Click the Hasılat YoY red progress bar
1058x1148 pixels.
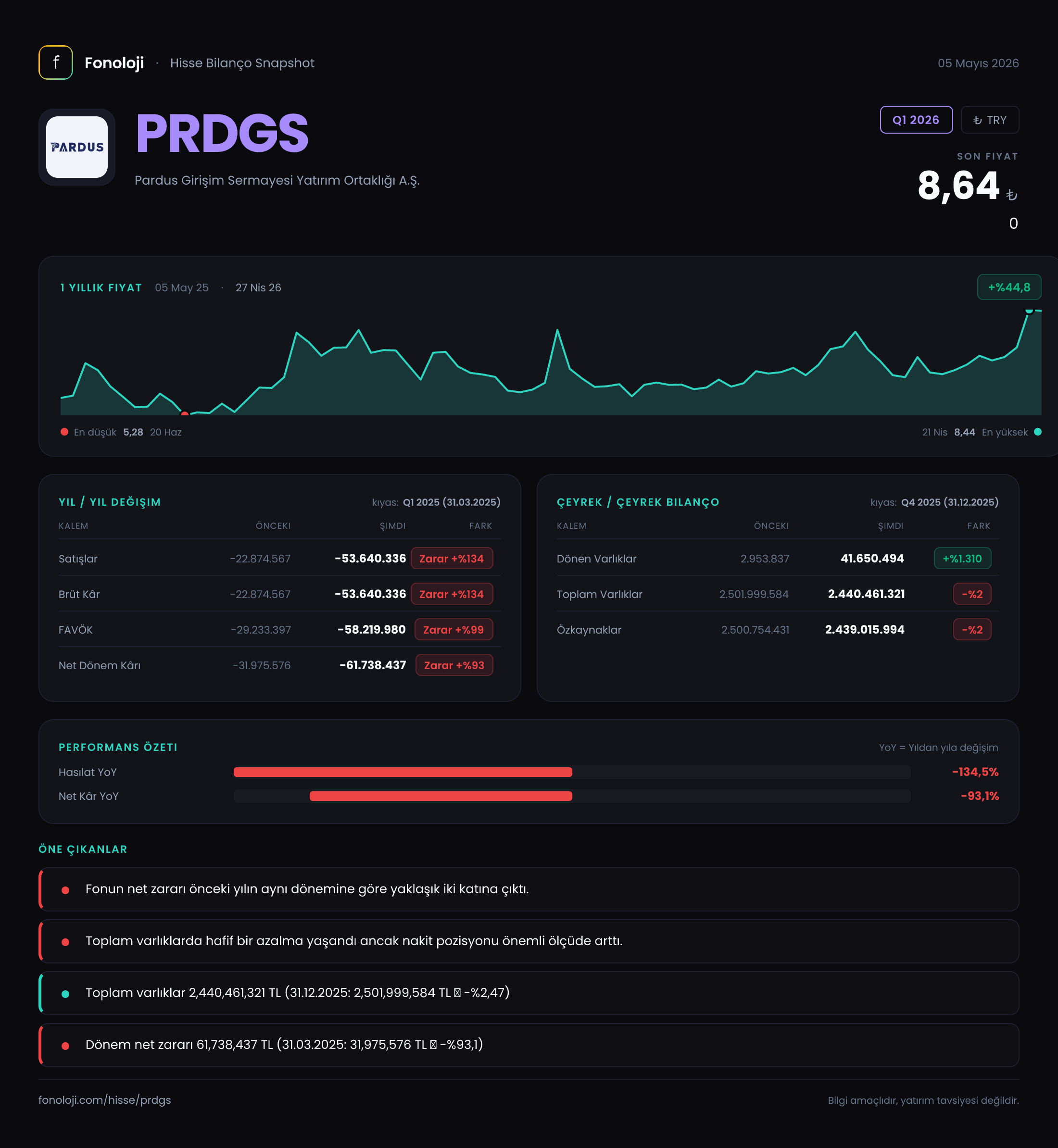(403, 772)
